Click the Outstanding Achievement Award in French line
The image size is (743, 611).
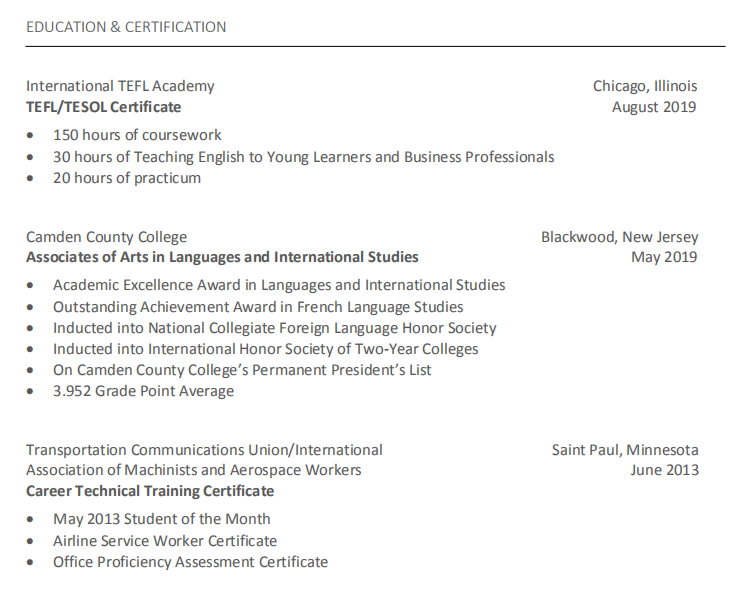(258, 307)
